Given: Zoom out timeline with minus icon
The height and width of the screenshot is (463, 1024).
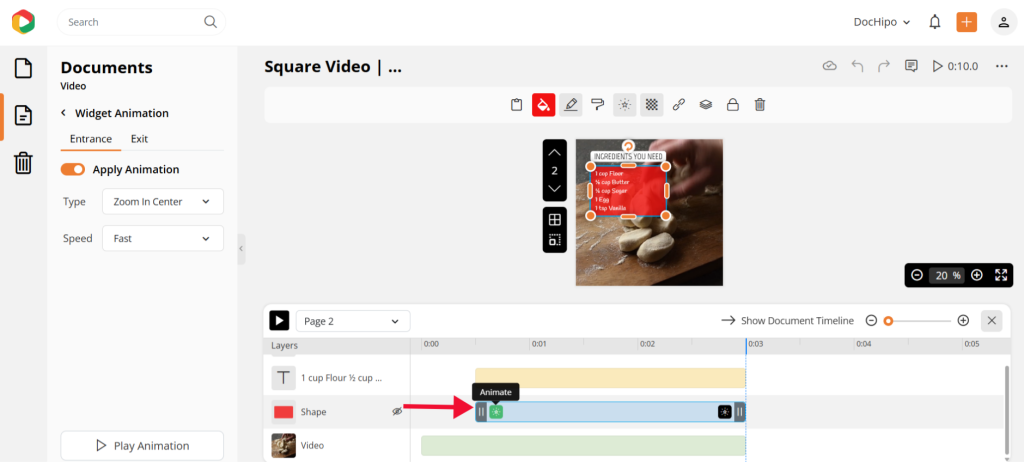Looking at the screenshot, I should click(x=871, y=321).
